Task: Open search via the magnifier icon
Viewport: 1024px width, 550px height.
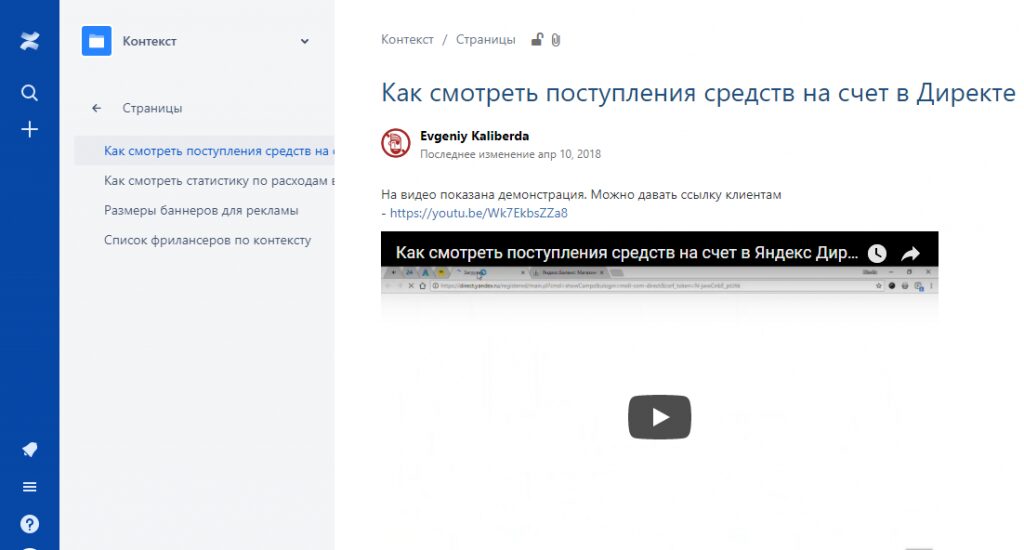Action: coord(30,93)
